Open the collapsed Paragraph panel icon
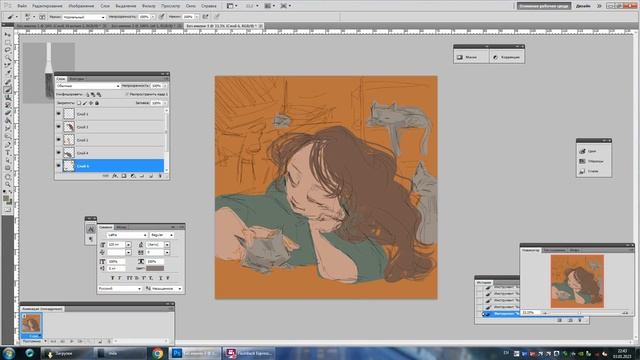The width and height of the screenshot is (640, 360). click(x=91, y=240)
